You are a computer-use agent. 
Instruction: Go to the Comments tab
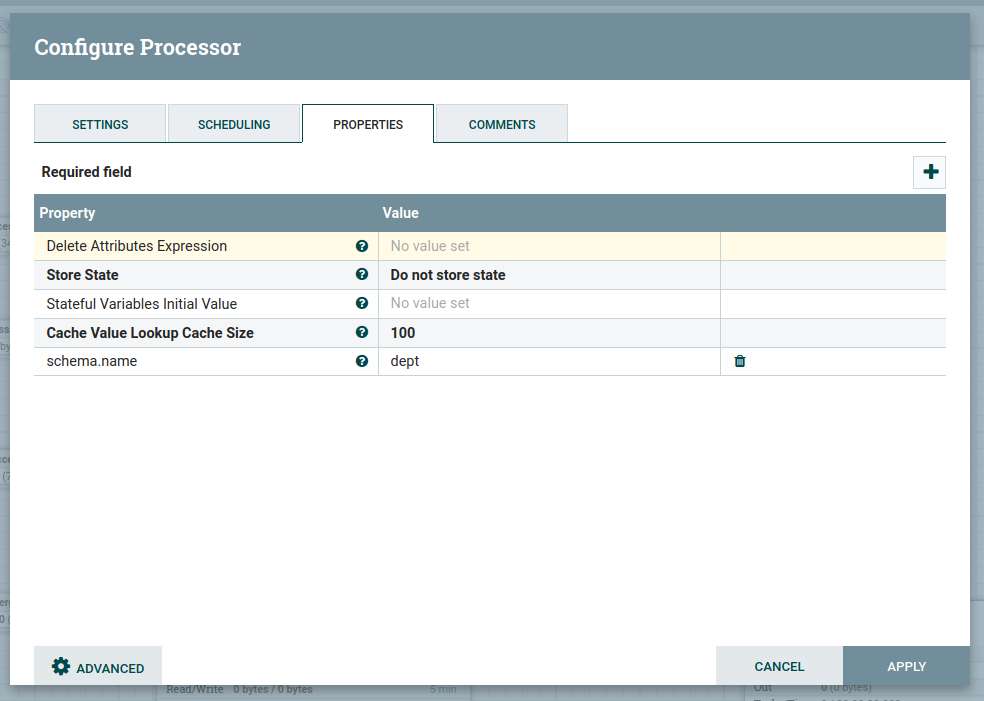pos(502,124)
